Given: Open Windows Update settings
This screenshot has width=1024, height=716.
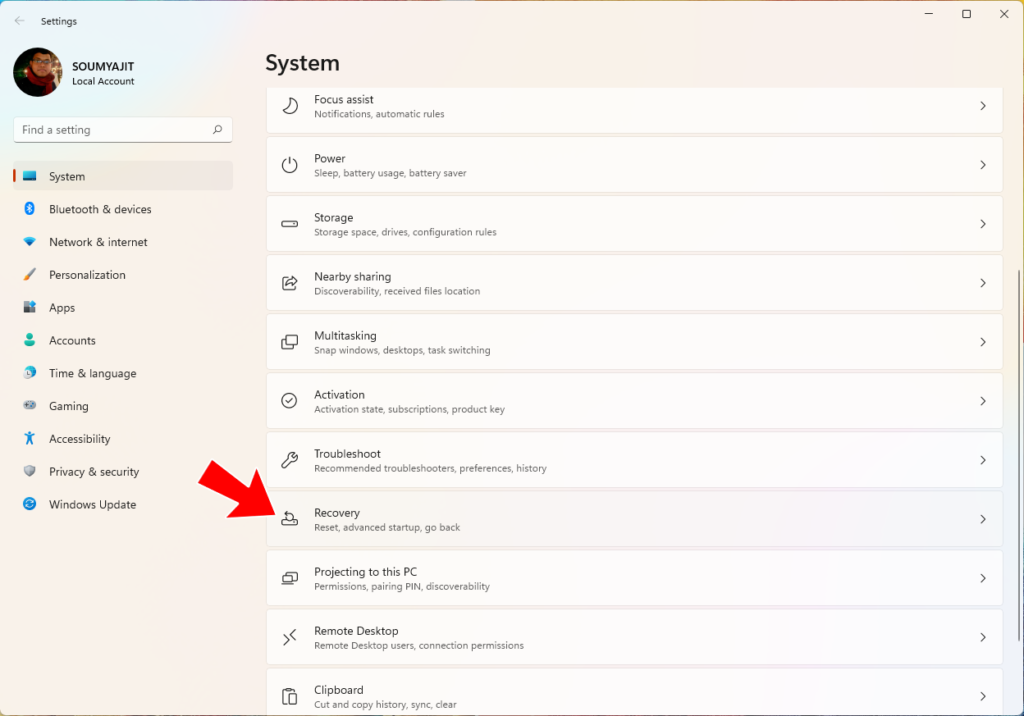Looking at the screenshot, I should point(123,504).
